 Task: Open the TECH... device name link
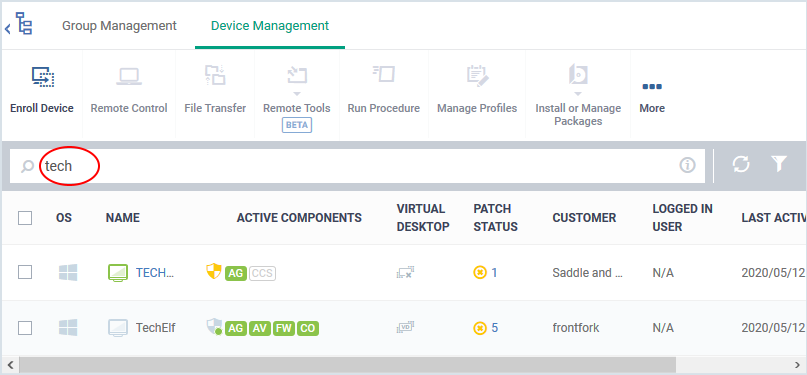coord(155,273)
